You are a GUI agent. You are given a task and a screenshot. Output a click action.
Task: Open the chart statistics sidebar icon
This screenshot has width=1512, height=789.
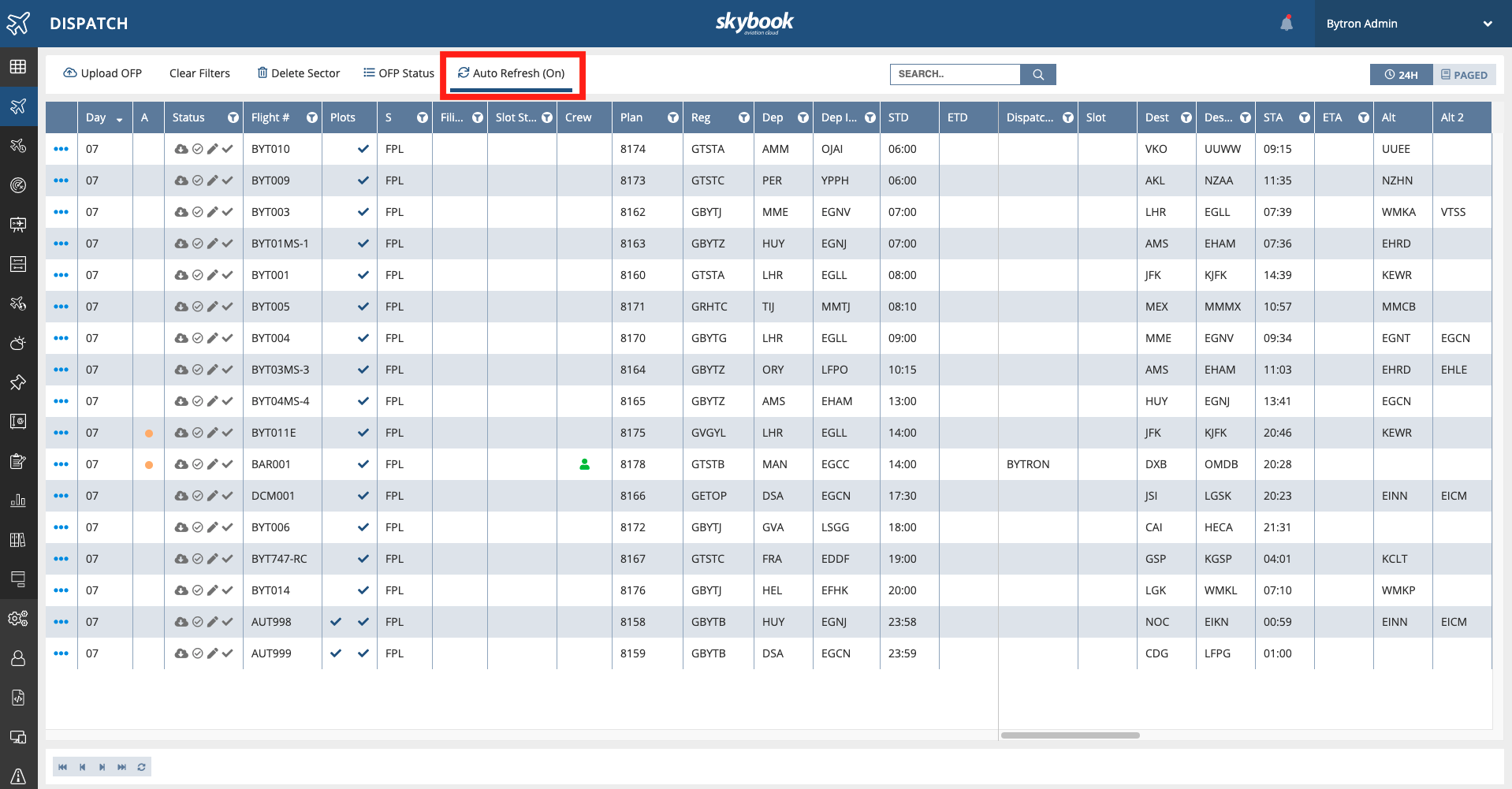point(18,501)
